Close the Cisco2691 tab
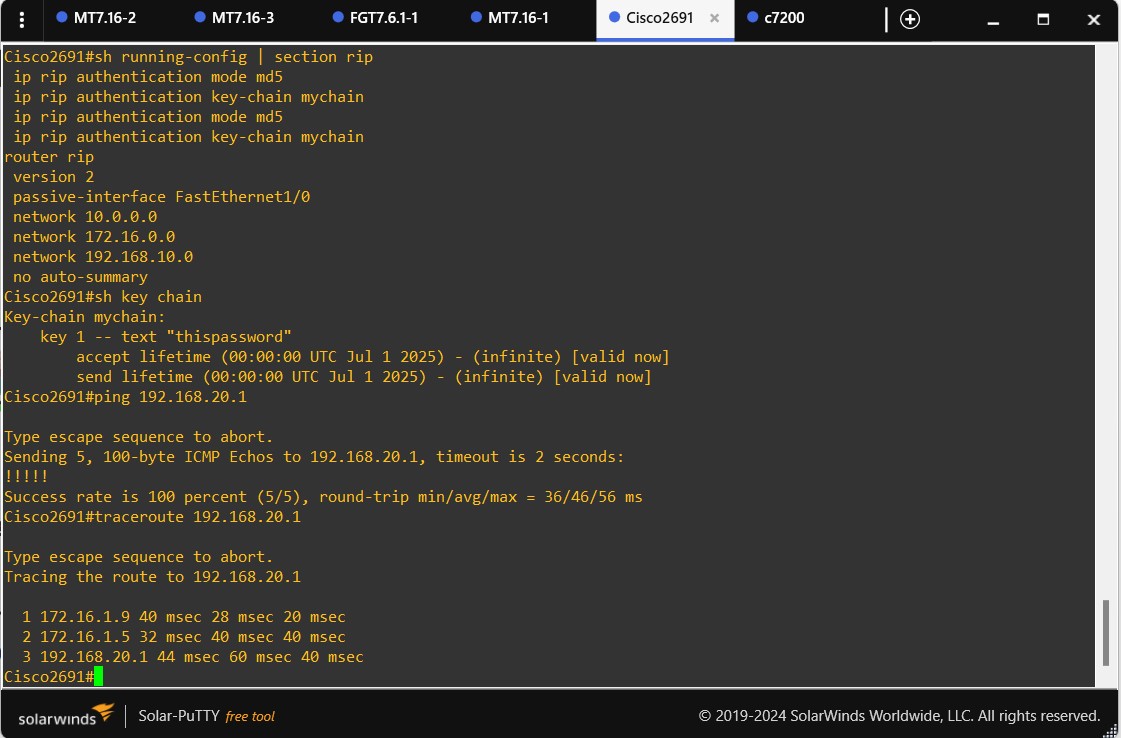This screenshot has width=1121, height=738. pyautogui.click(x=714, y=19)
